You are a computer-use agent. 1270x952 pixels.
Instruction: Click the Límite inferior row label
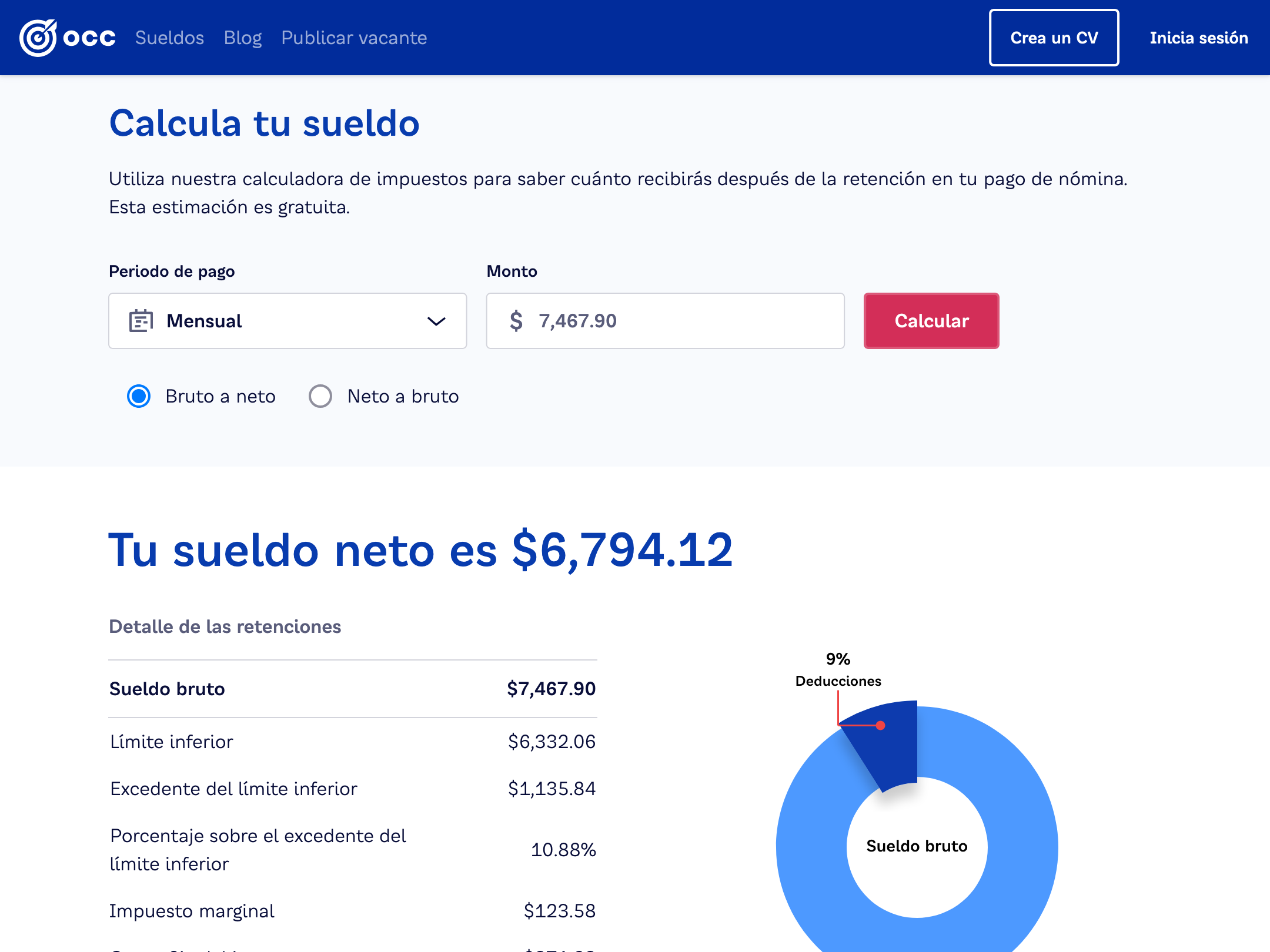tap(172, 742)
